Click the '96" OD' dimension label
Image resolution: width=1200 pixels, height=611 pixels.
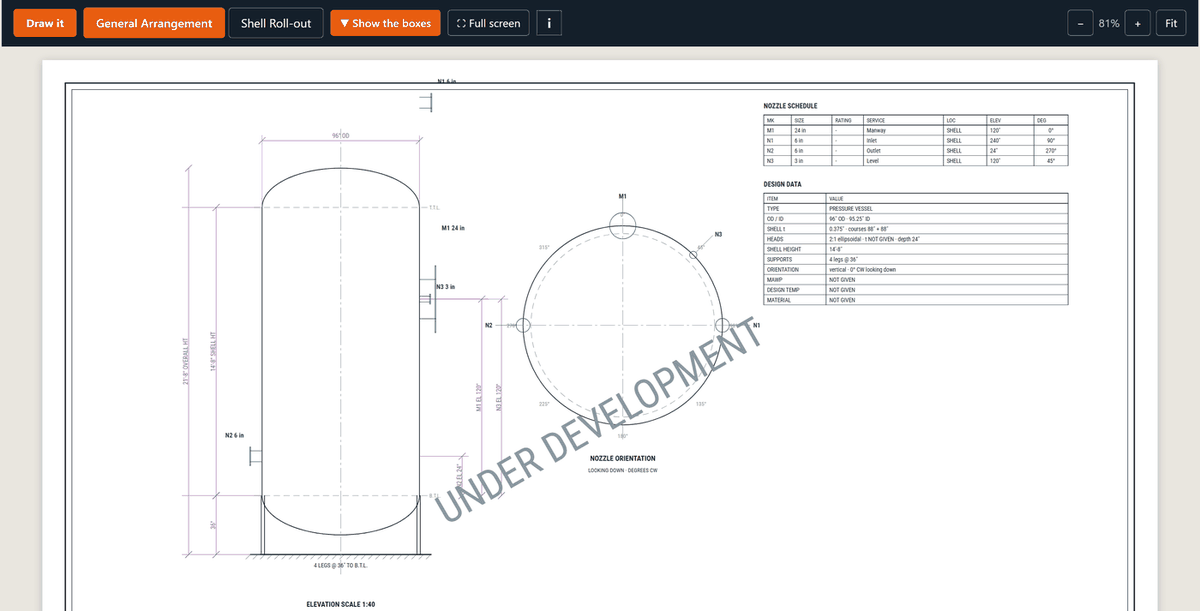(339, 134)
